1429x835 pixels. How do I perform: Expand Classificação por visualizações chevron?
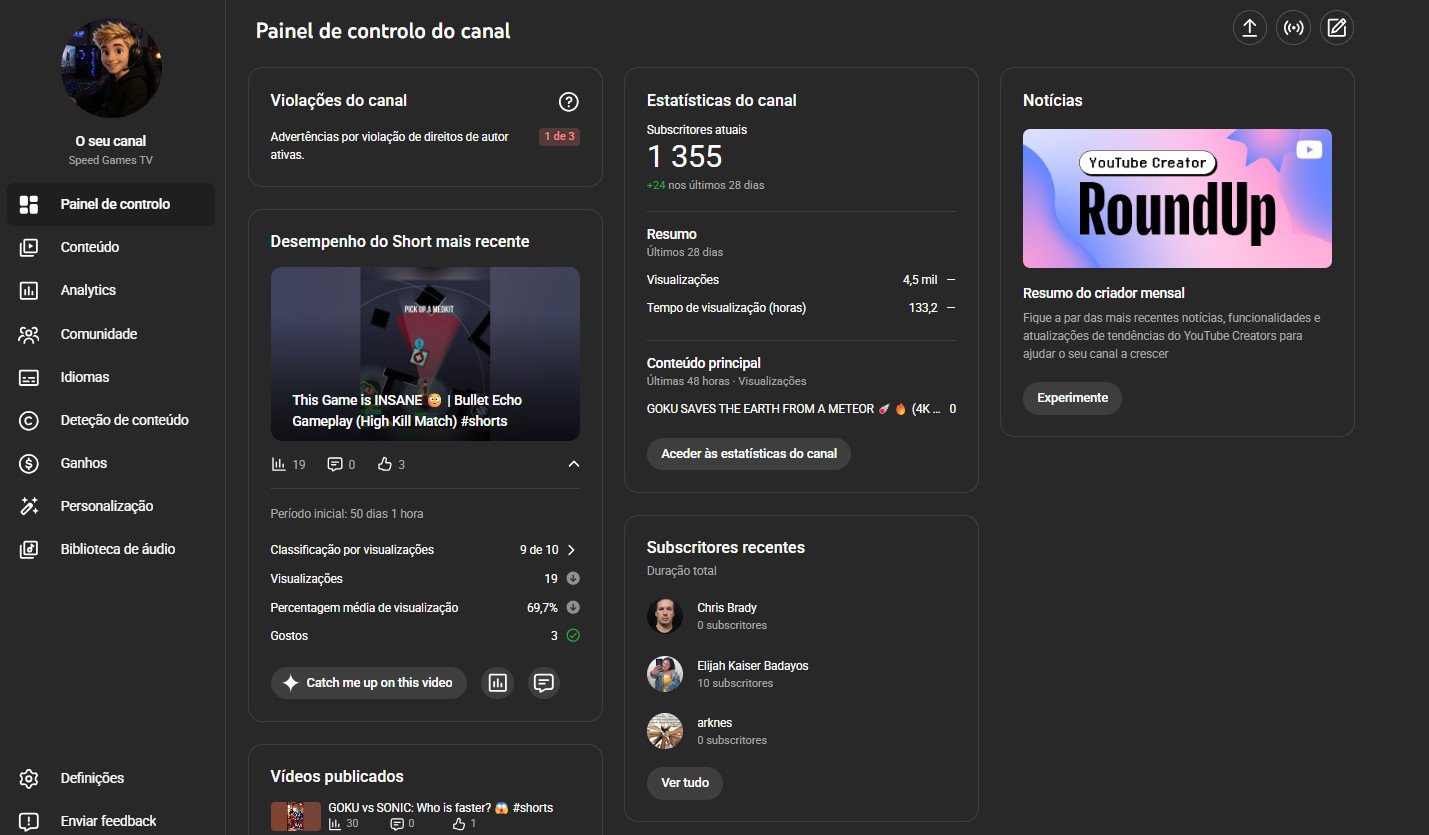click(x=572, y=550)
